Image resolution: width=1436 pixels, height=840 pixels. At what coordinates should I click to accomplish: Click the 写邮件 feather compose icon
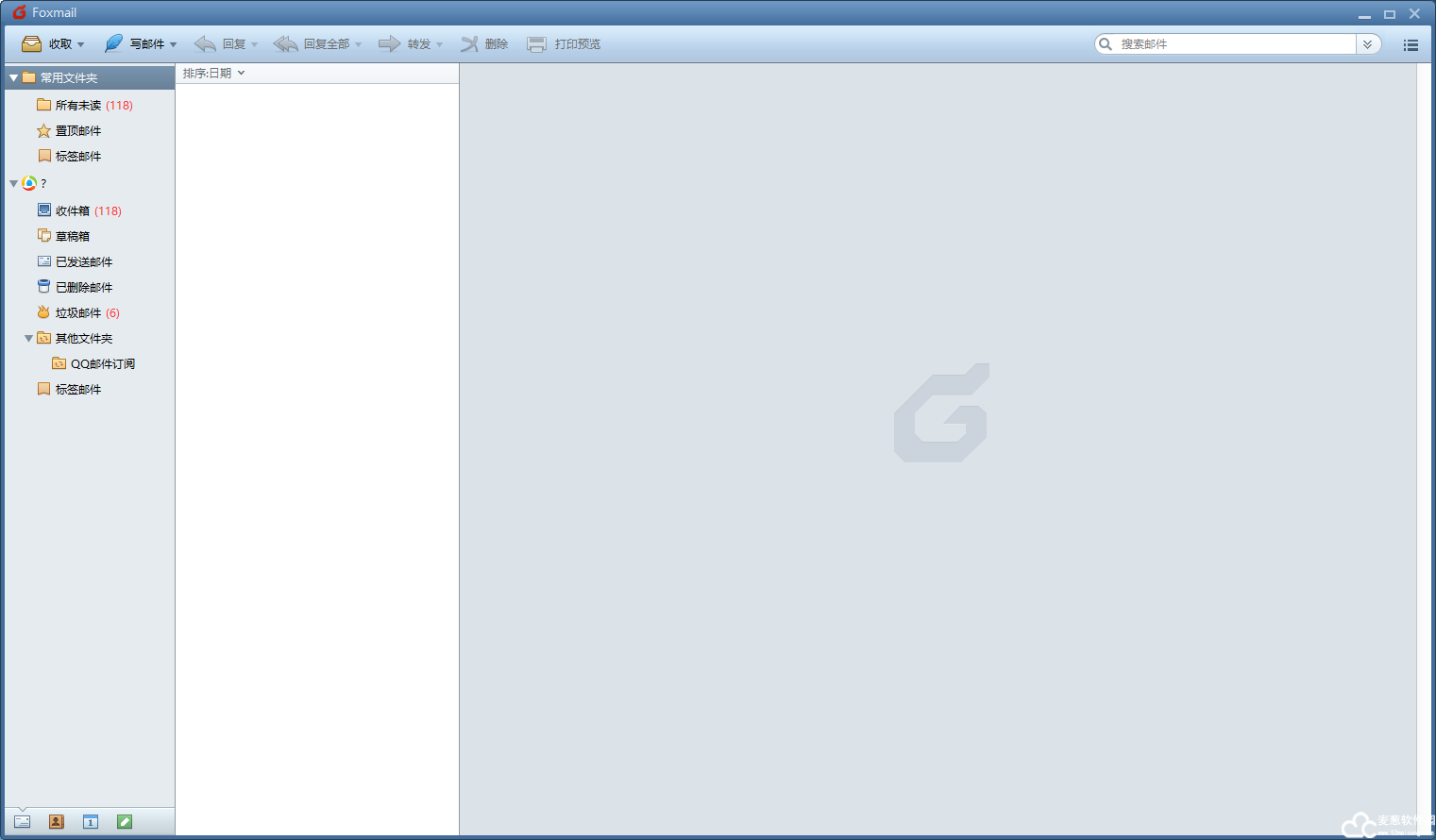click(113, 43)
